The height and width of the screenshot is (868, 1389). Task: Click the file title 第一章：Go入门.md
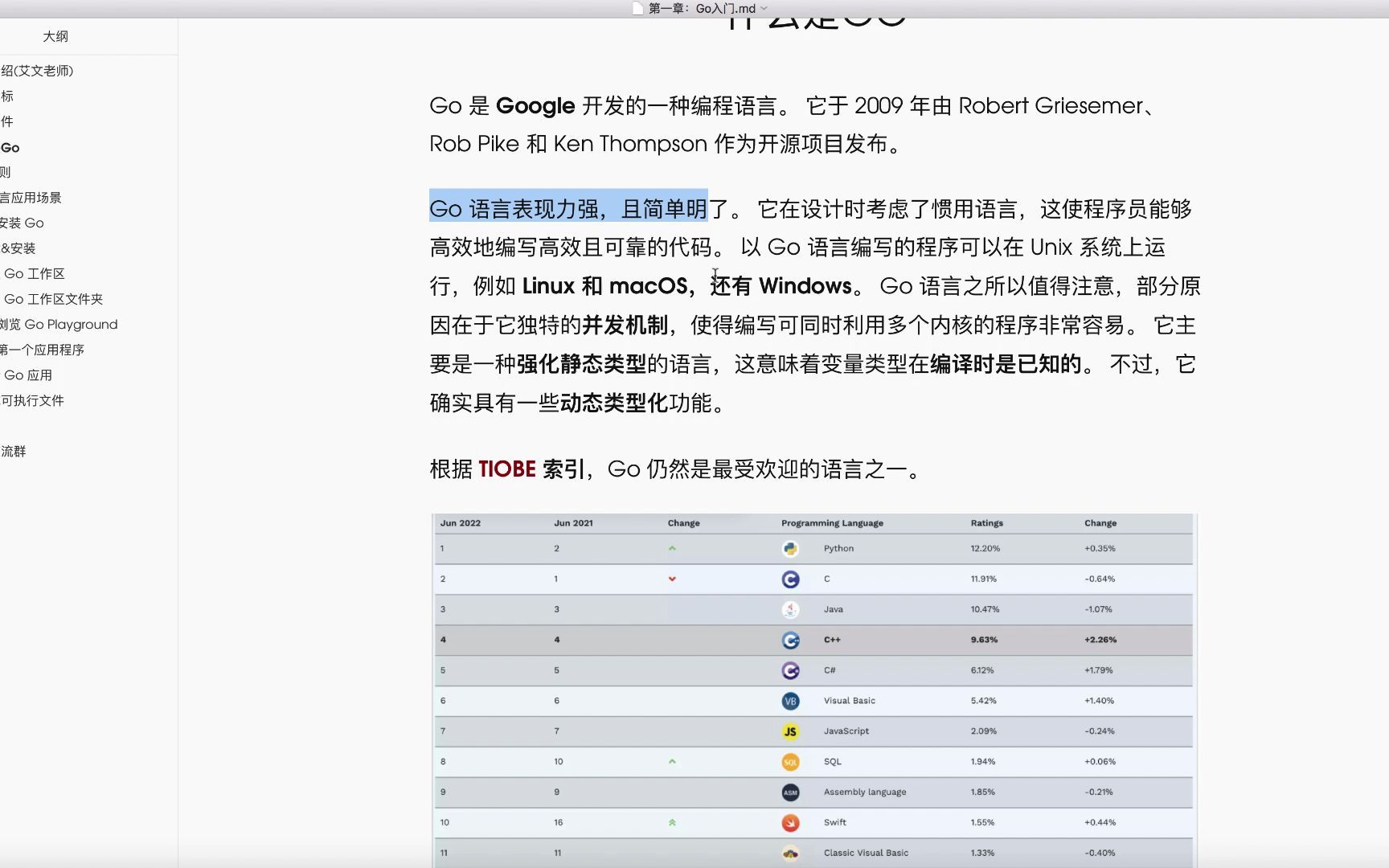702,8
